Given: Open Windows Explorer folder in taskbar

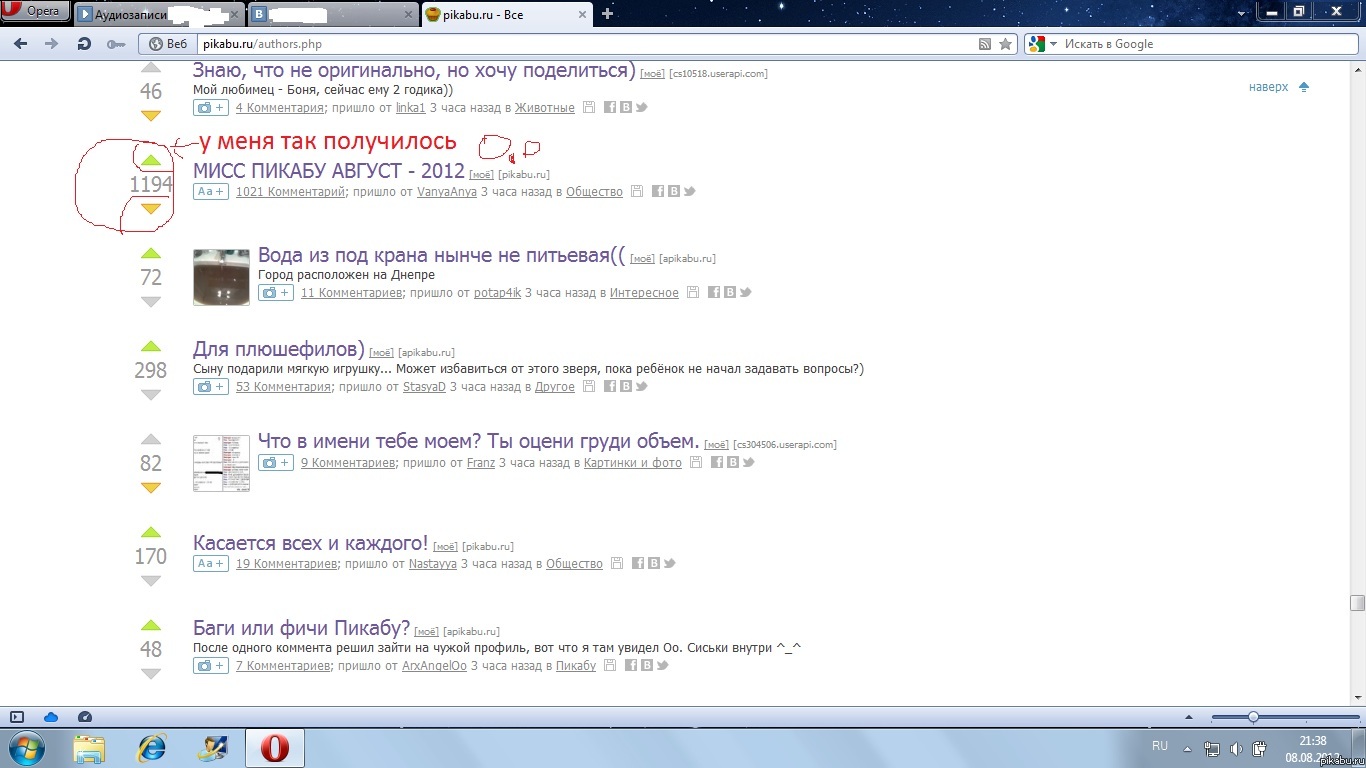Looking at the screenshot, I should click(x=89, y=748).
